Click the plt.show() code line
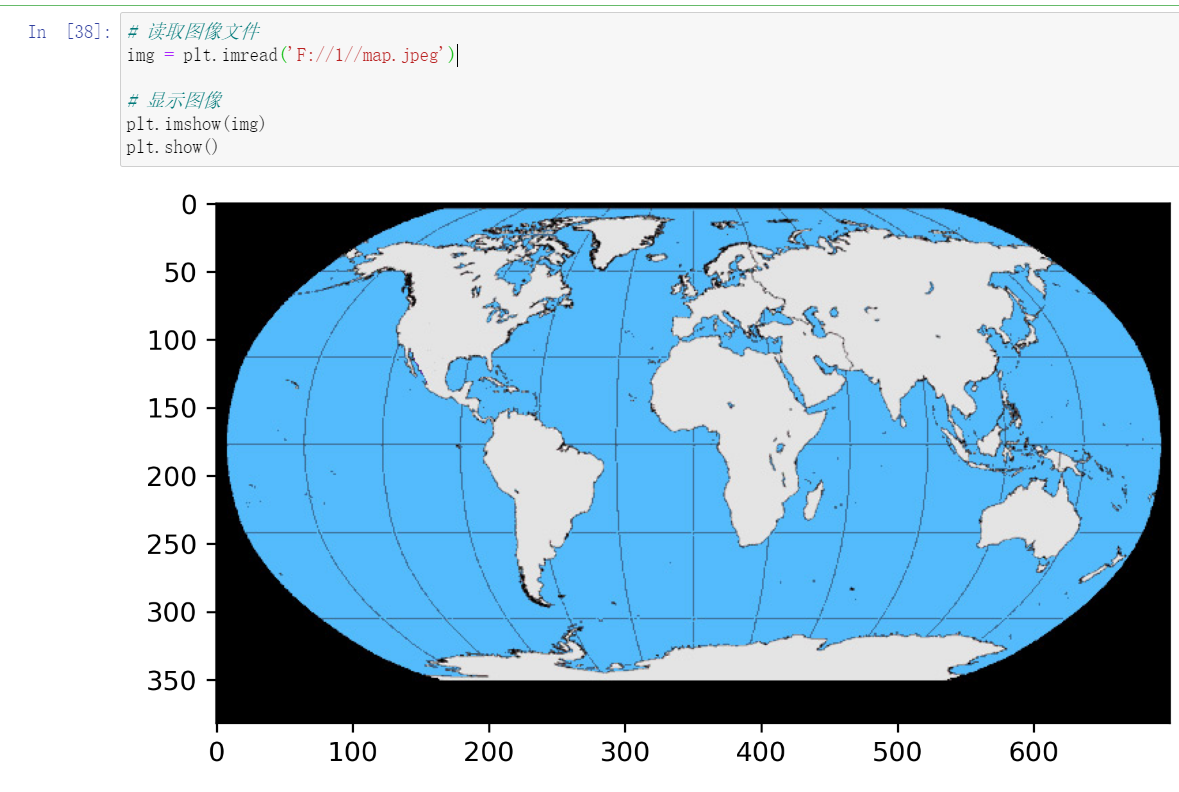 coord(172,147)
